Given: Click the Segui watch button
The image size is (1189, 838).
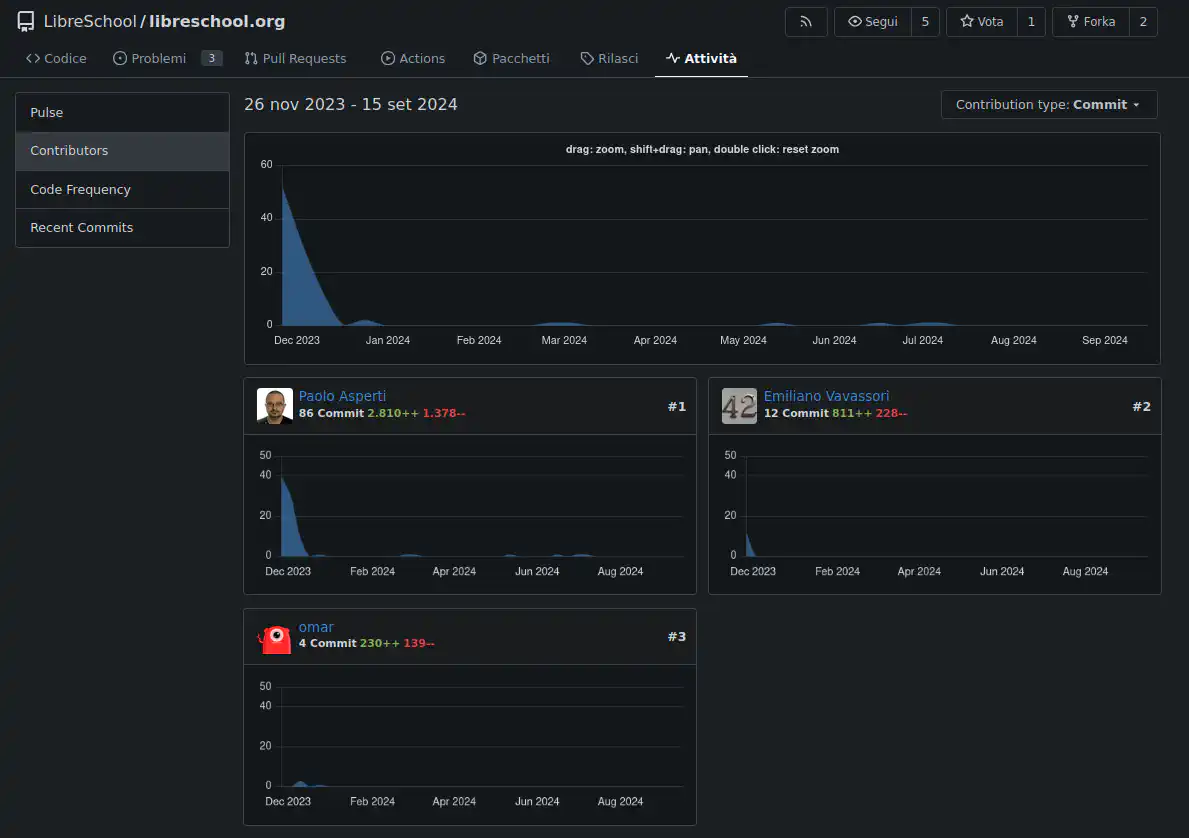Looking at the screenshot, I should [x=873, y=22].
